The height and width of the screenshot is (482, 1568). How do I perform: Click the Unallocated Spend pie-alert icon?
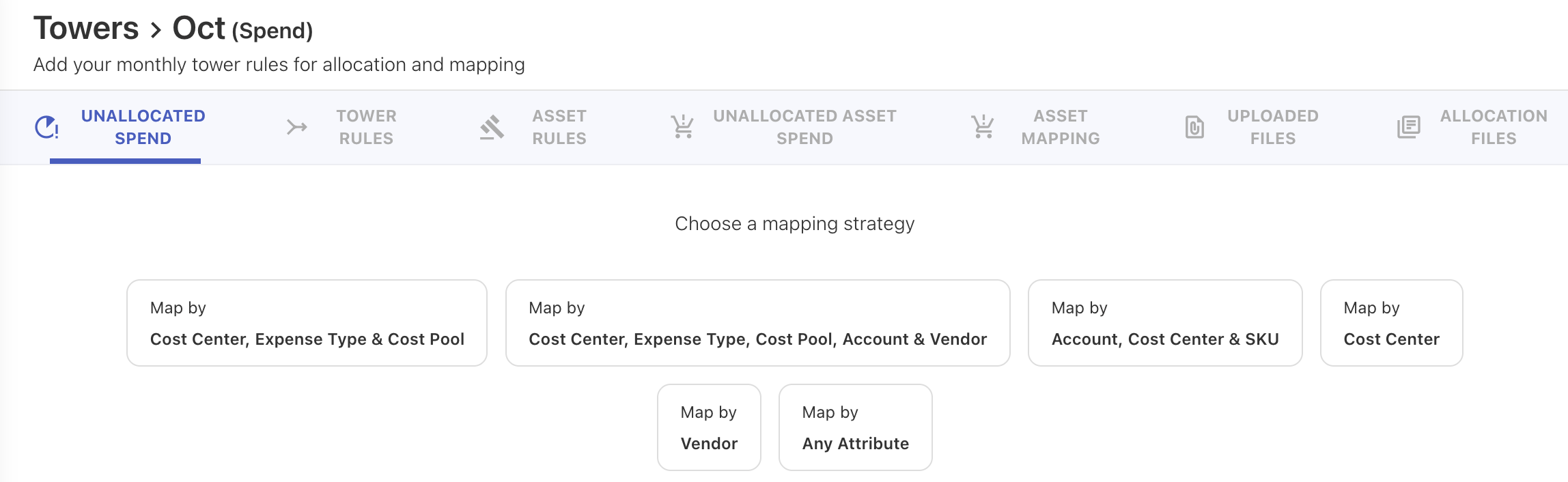tap(46, 127)
